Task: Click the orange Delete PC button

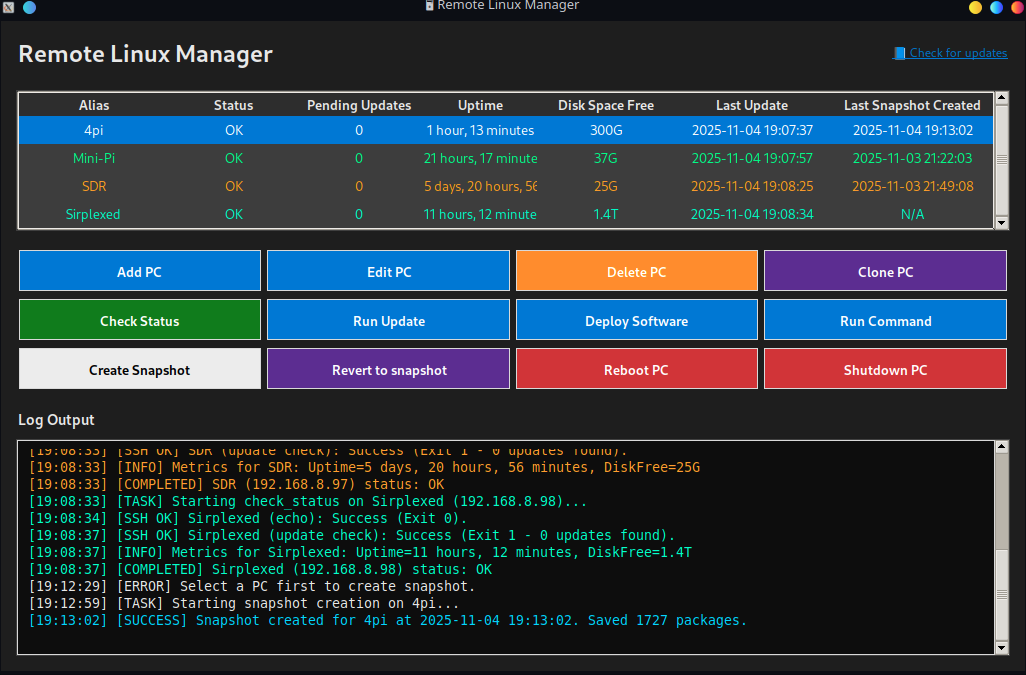Action: [x=636, y=272]
